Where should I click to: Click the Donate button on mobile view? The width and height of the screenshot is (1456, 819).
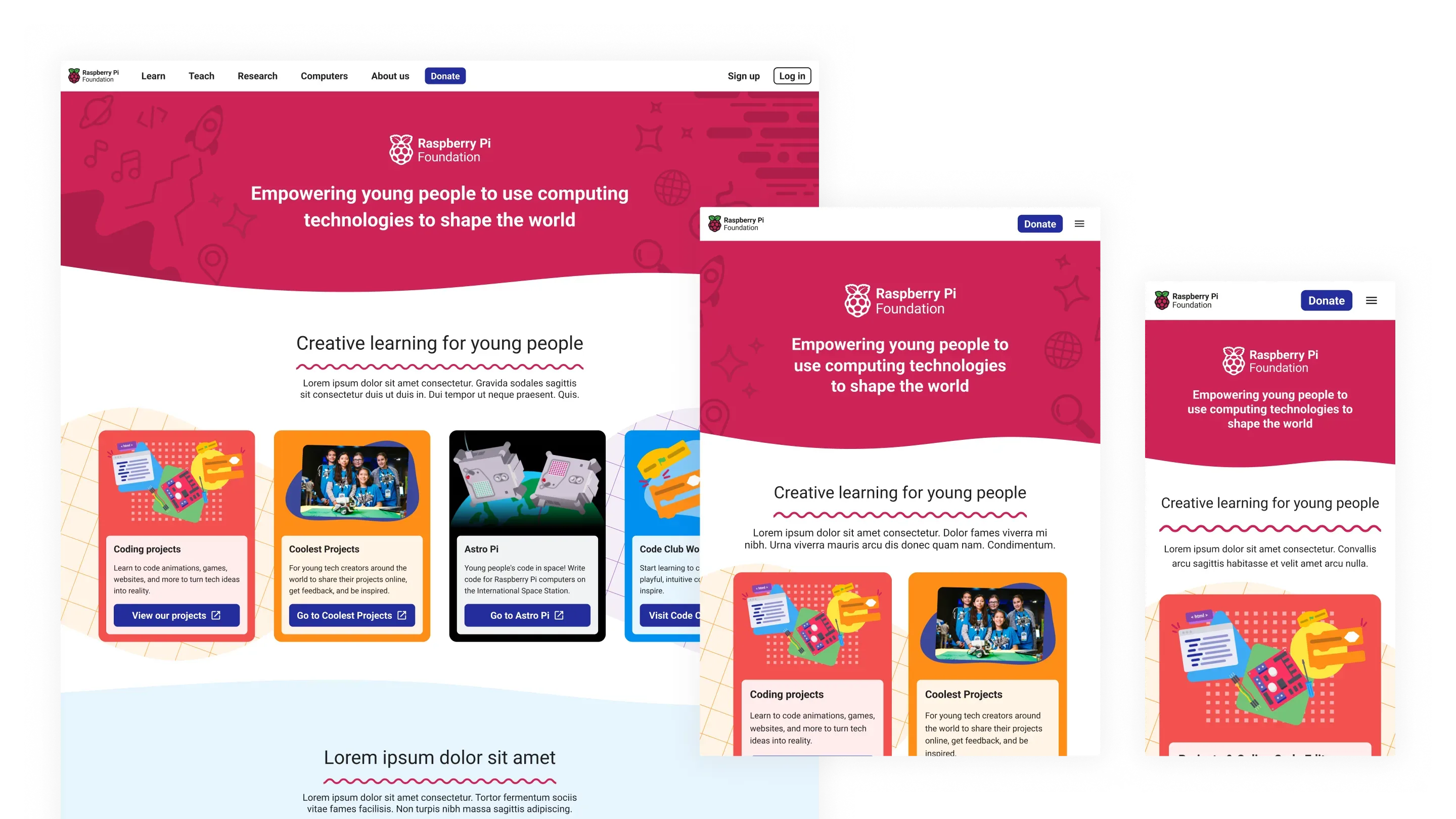point(1326,299)
